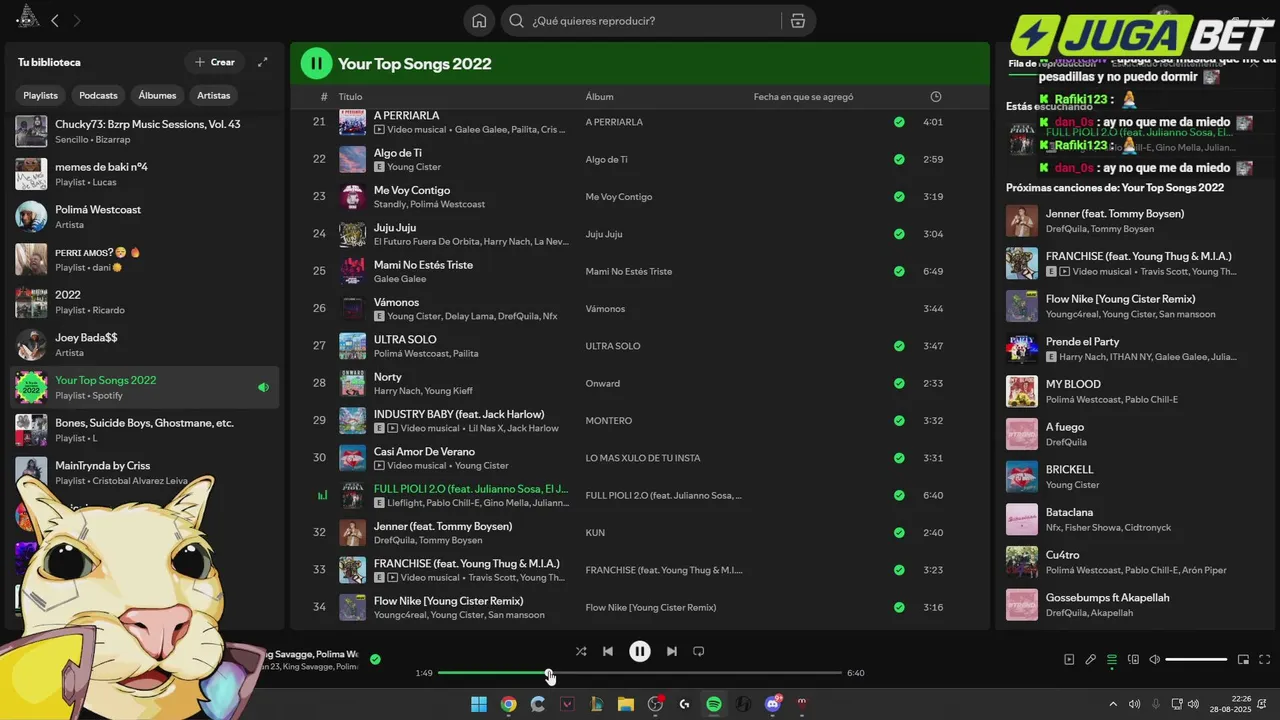Select the Podcasts filter chip

point(98,95)
